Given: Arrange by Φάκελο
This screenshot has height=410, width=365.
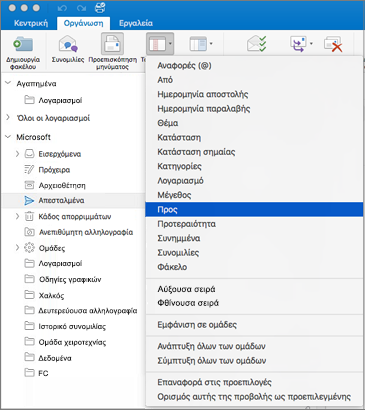Looking at the screenshot, I should coord(254,267).
